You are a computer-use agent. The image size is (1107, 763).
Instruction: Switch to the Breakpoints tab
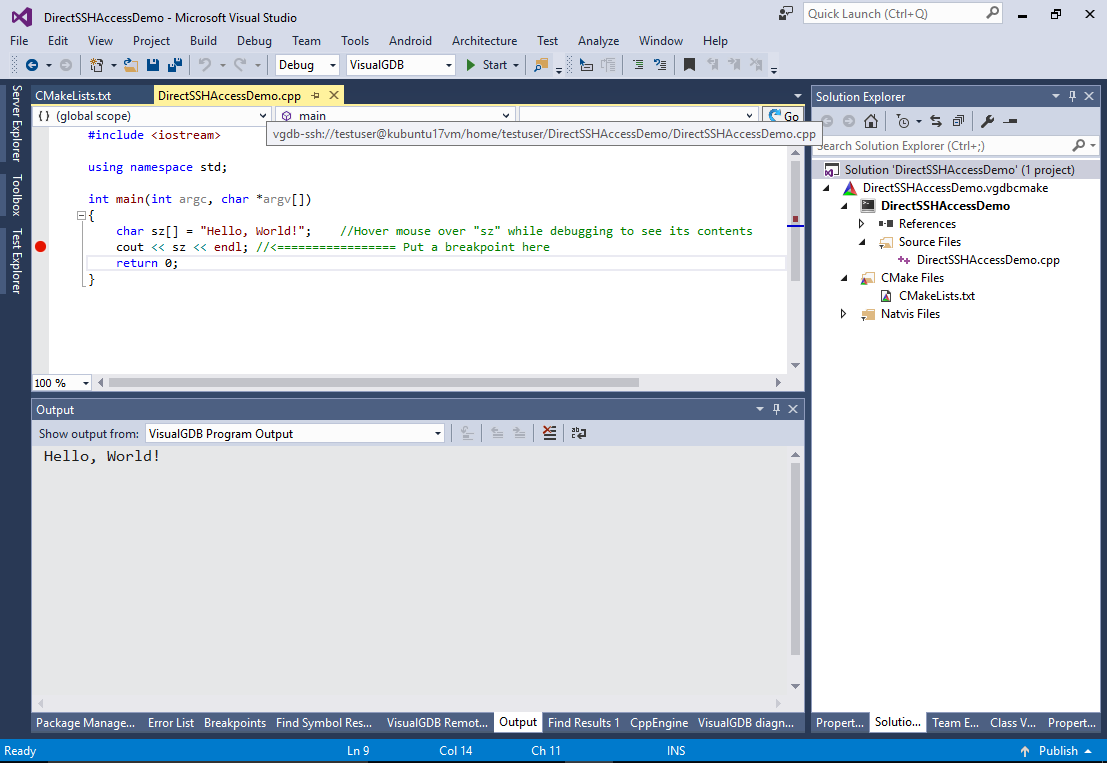click(x=235, y=723)
